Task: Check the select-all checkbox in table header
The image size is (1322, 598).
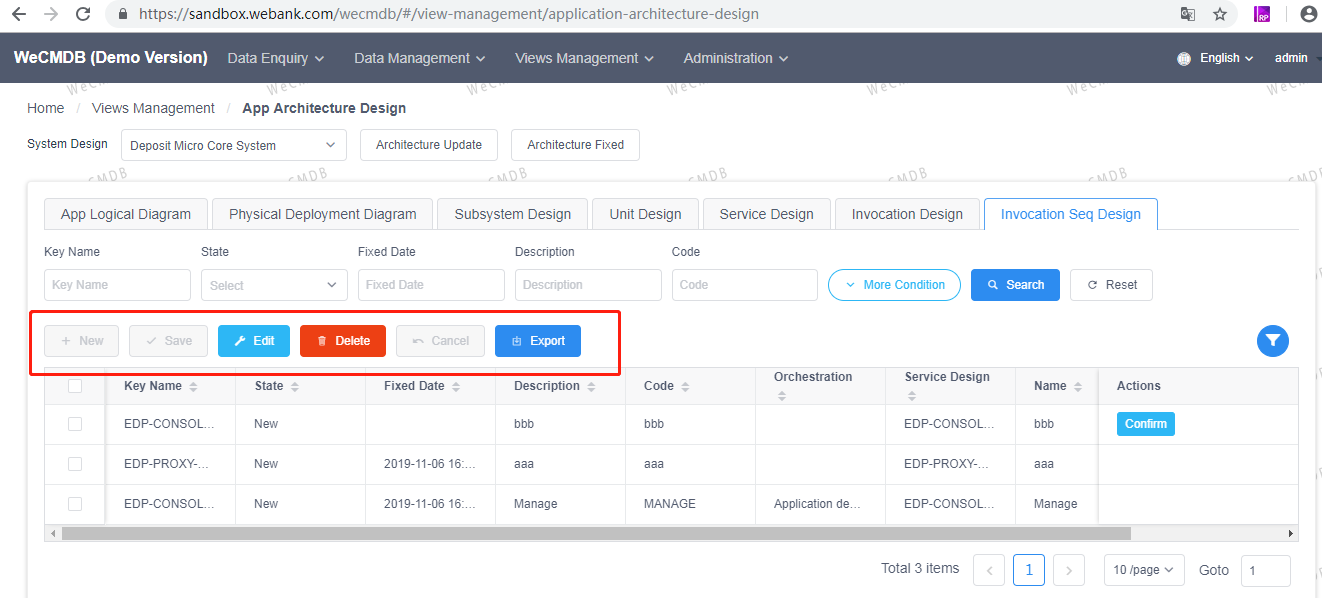Action: [74, 385]
